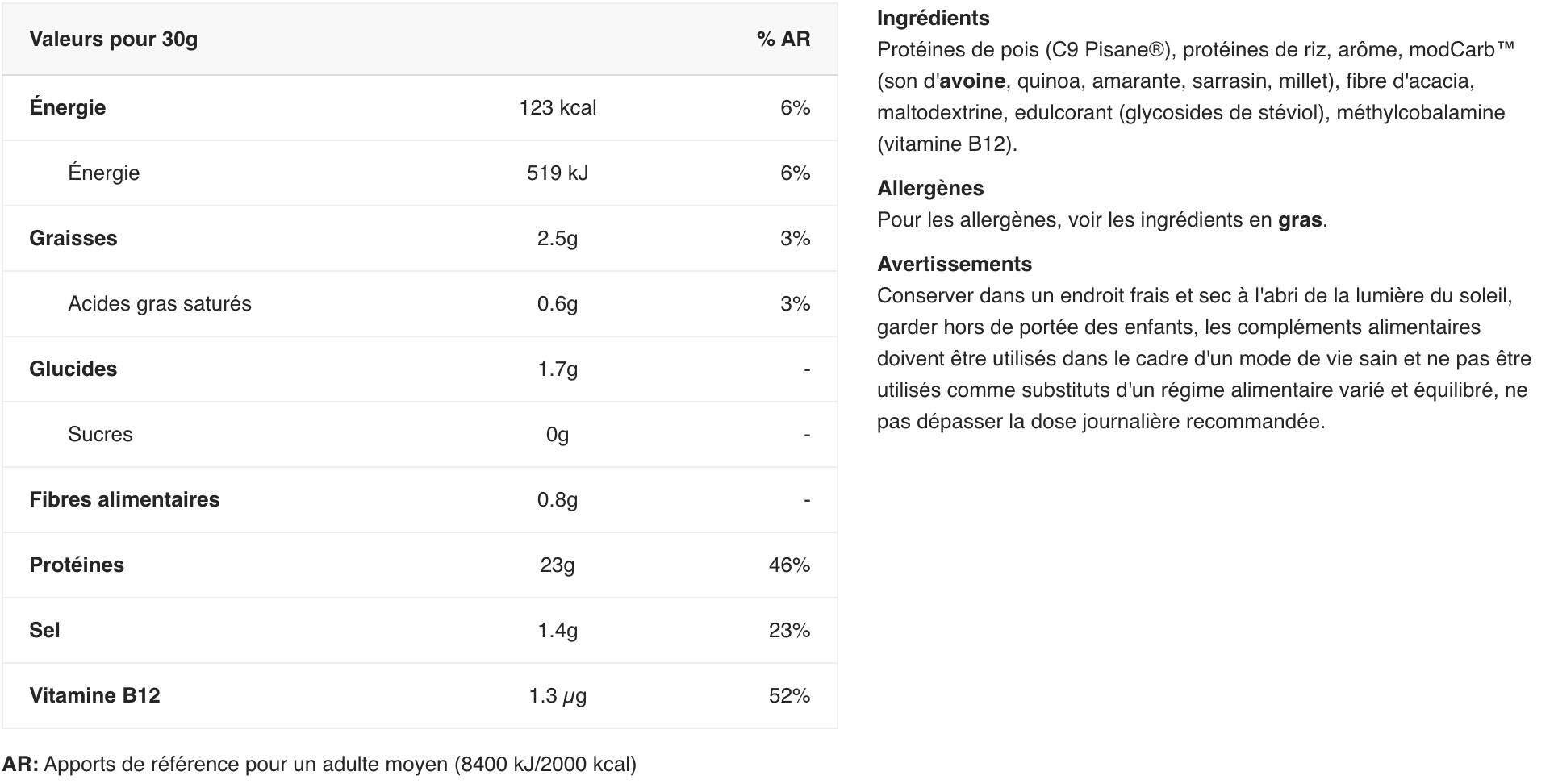Click the Glucides 1.7g value
Screen dimensions: 1554x784
pyautogui.click(x=558, y=369)
